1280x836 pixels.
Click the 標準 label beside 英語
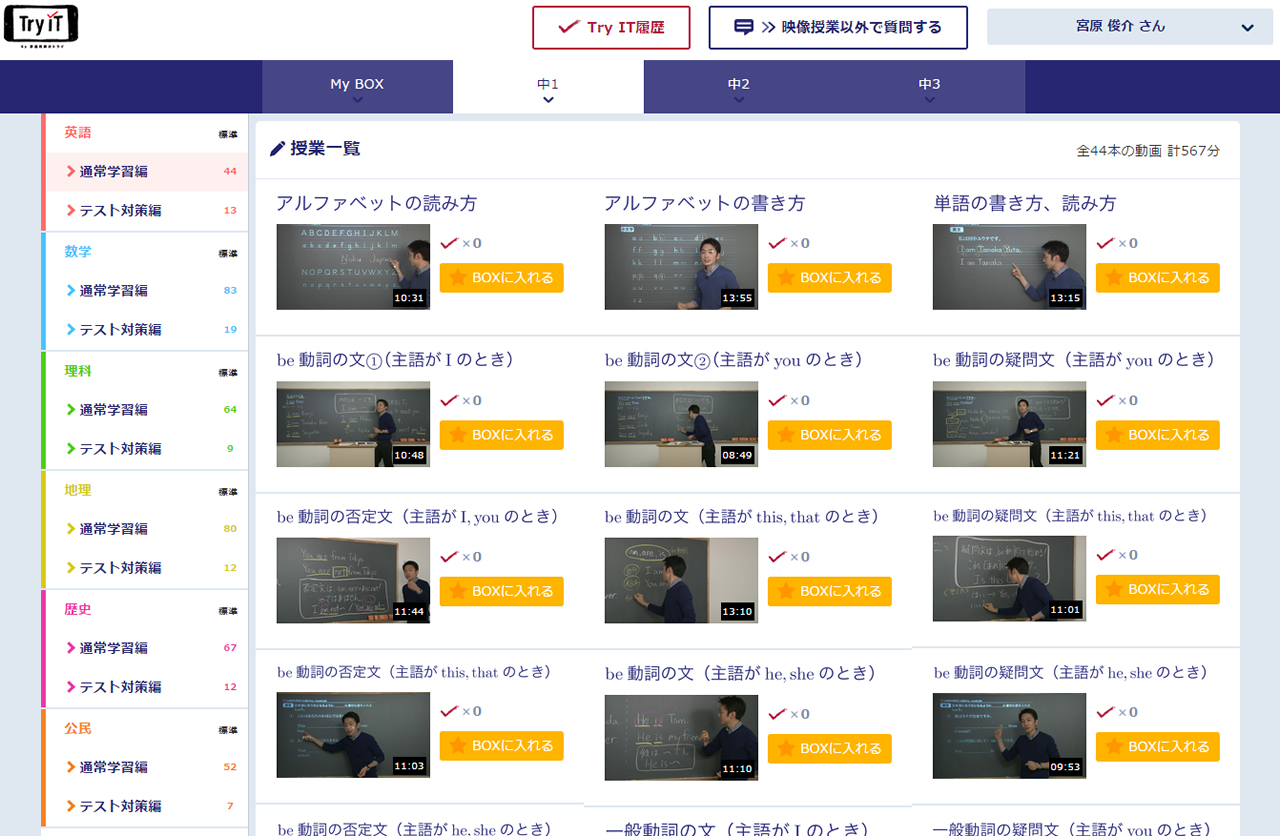[x=228, y=134]
